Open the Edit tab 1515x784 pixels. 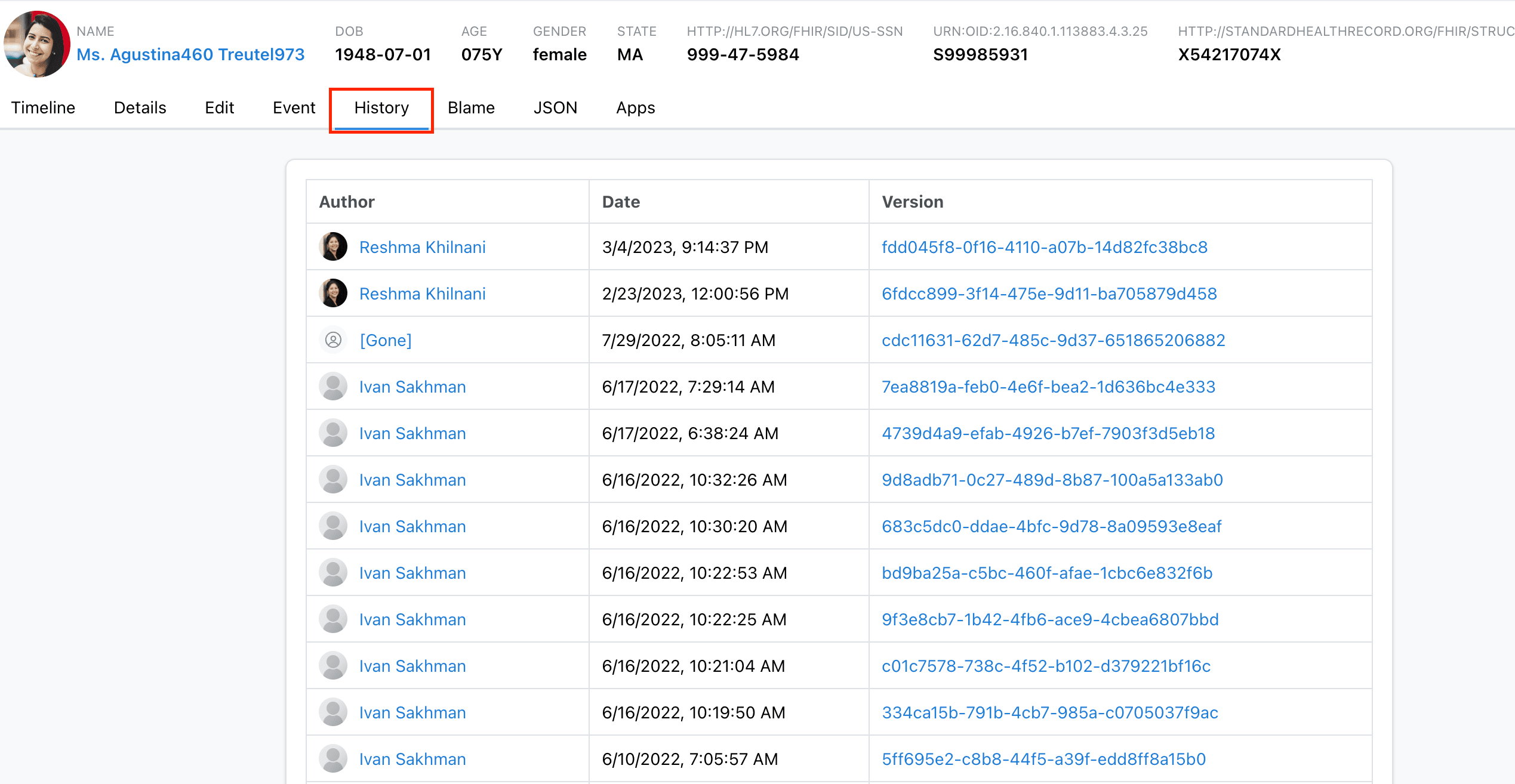point(219,108)
